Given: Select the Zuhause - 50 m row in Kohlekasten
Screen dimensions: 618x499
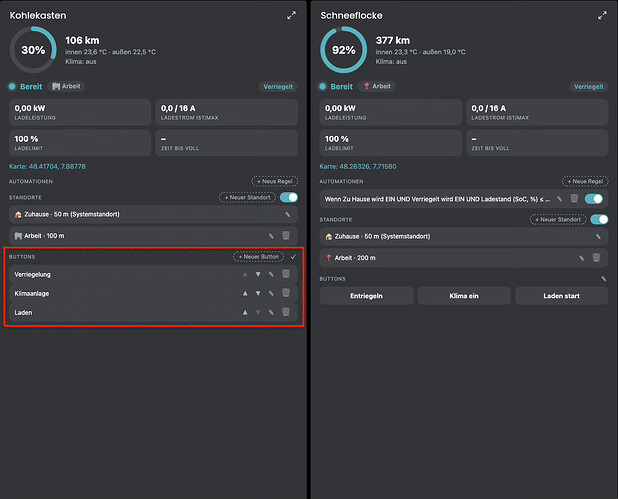Looking at the screenshot, I should pyautogui.click(x=153, y=214).
